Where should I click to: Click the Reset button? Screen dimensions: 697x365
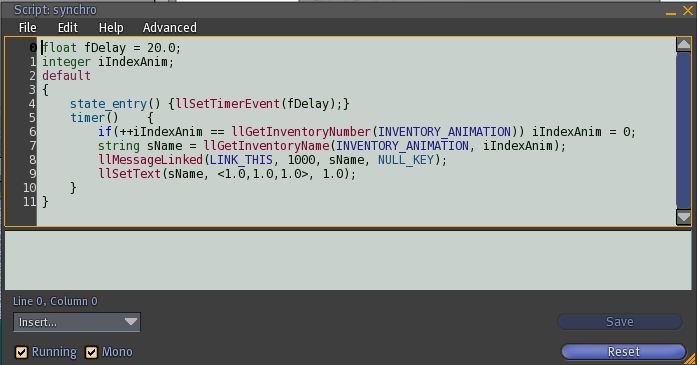pyautogui.click(x=624, y=352)
